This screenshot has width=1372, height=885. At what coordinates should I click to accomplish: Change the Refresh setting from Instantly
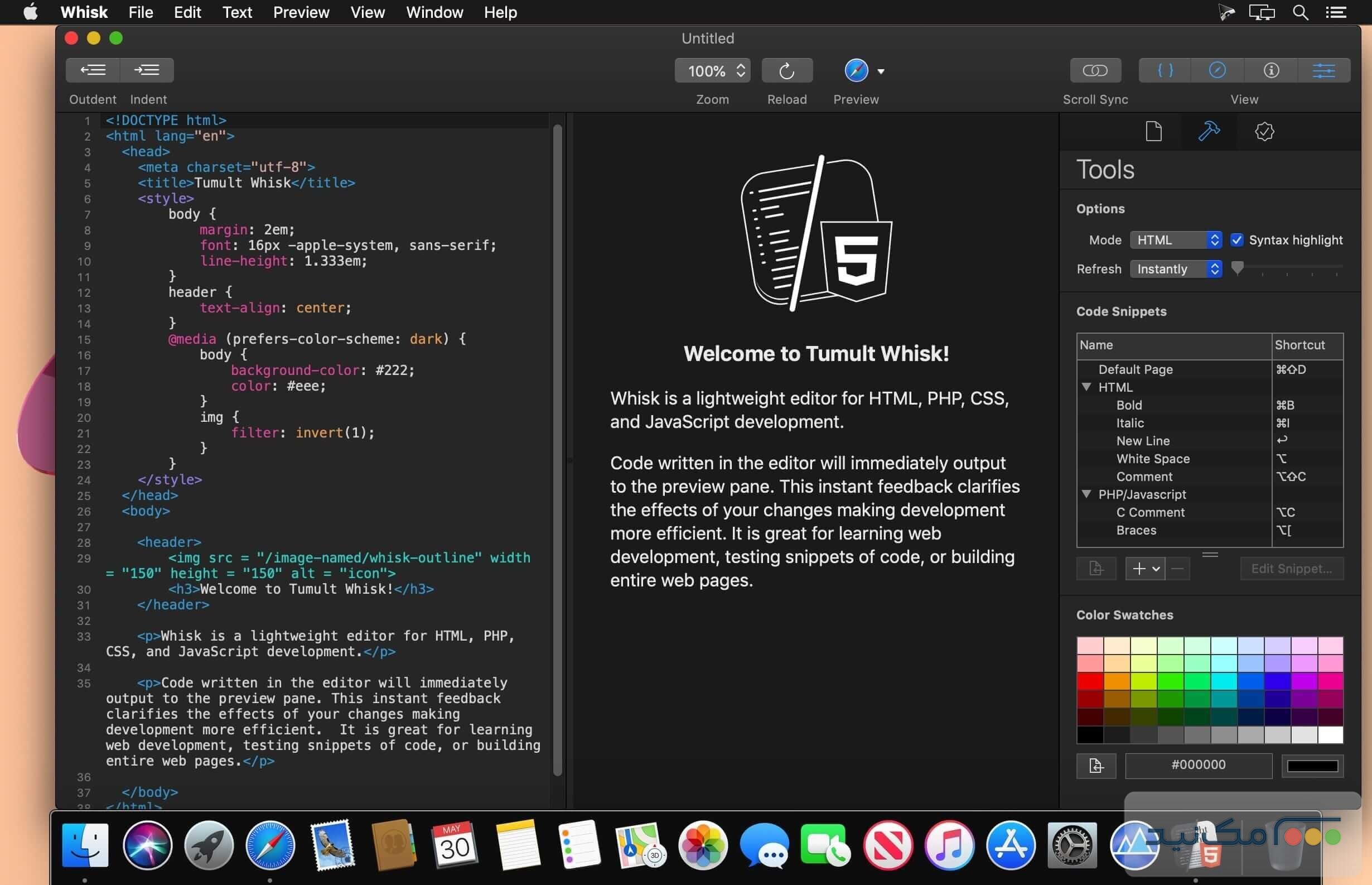point(1175,269)
